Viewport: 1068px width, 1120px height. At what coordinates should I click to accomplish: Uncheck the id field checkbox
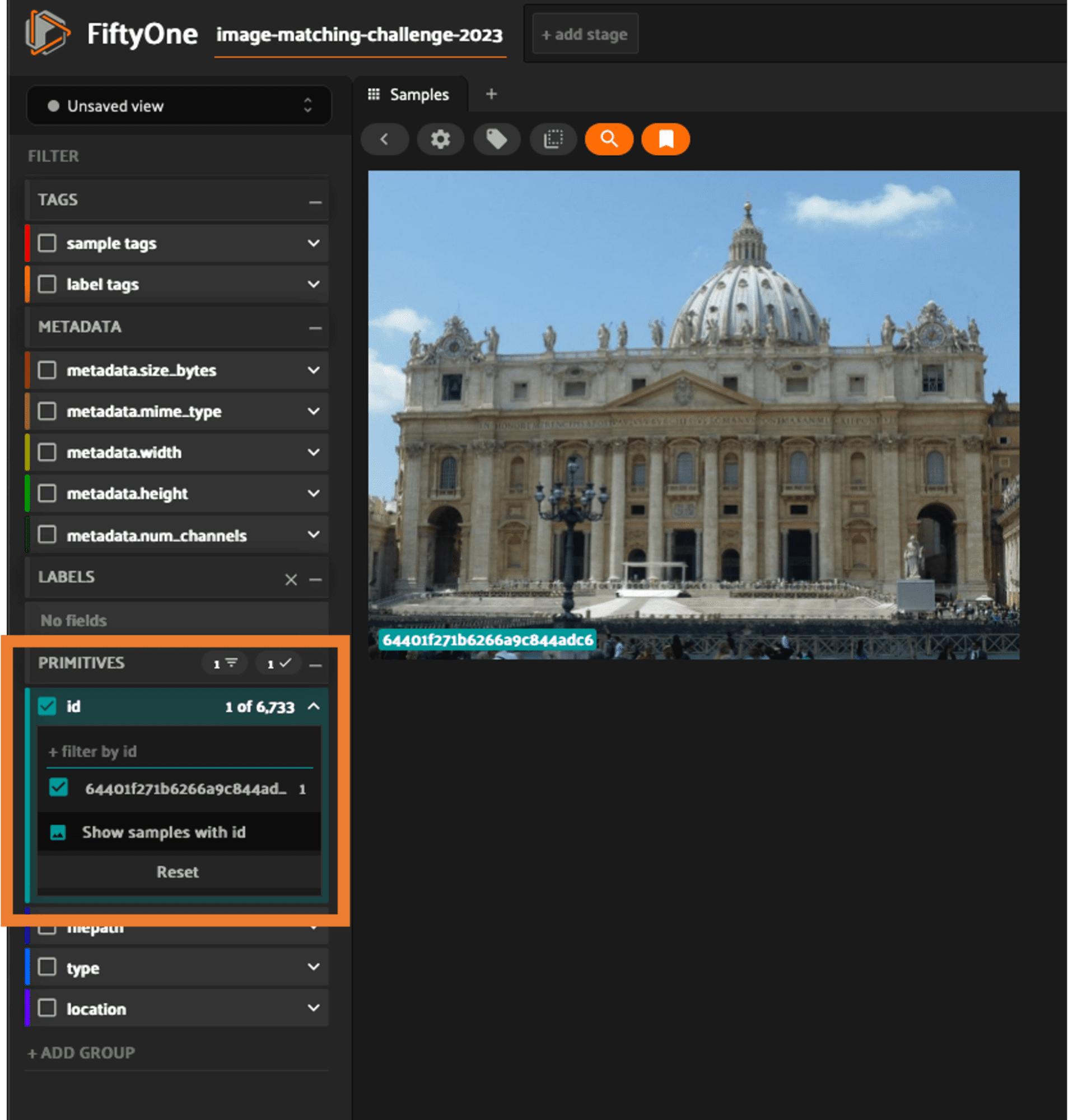(47, 707)
